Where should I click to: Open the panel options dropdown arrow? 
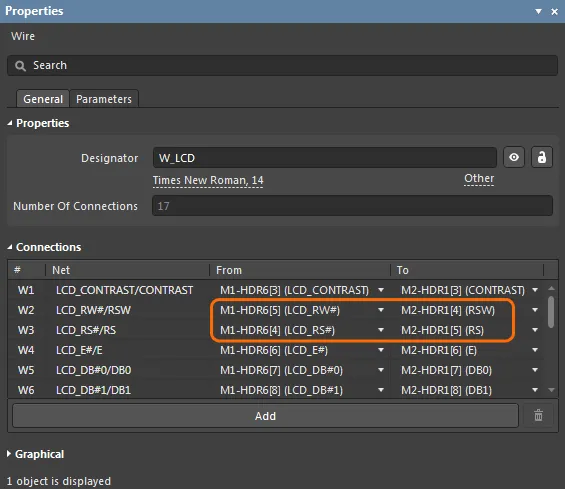point(538,12)
